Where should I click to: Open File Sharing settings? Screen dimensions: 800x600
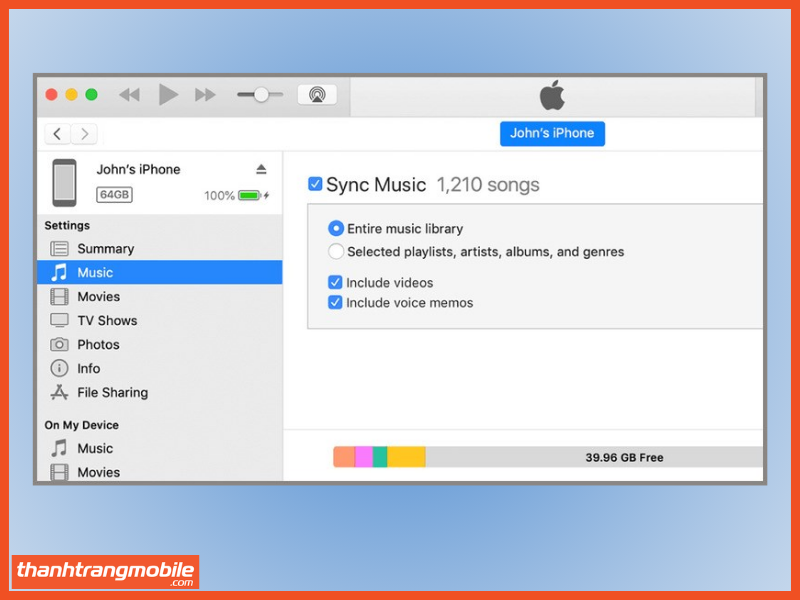[x=160, y=392]
